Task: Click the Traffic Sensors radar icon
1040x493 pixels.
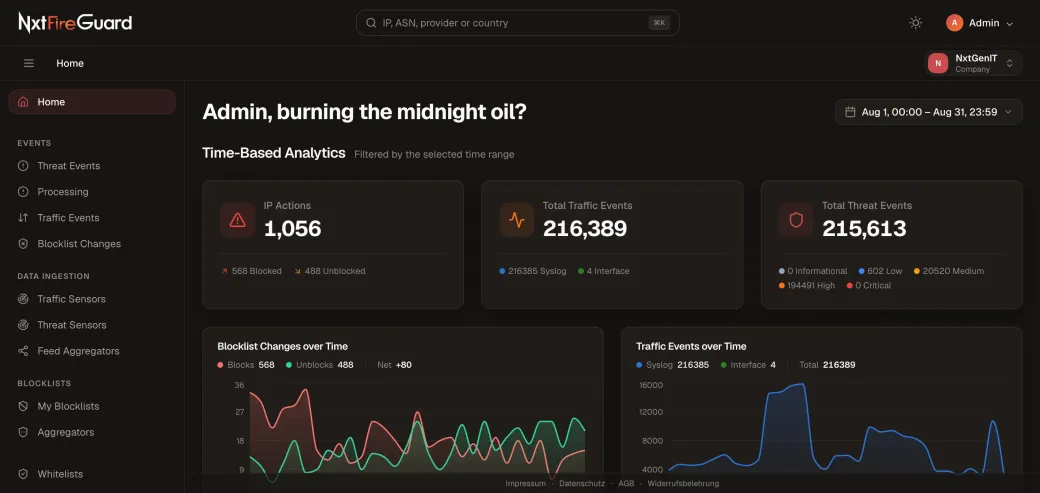Action: 23,299
